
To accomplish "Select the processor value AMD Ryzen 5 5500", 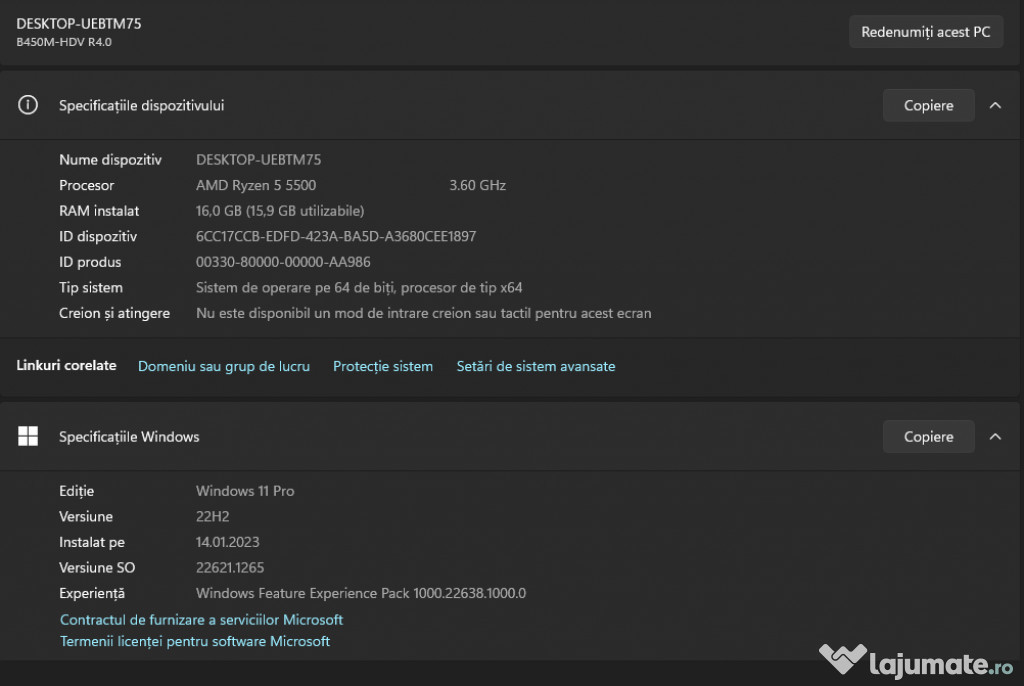I will (x=256, y=185).
